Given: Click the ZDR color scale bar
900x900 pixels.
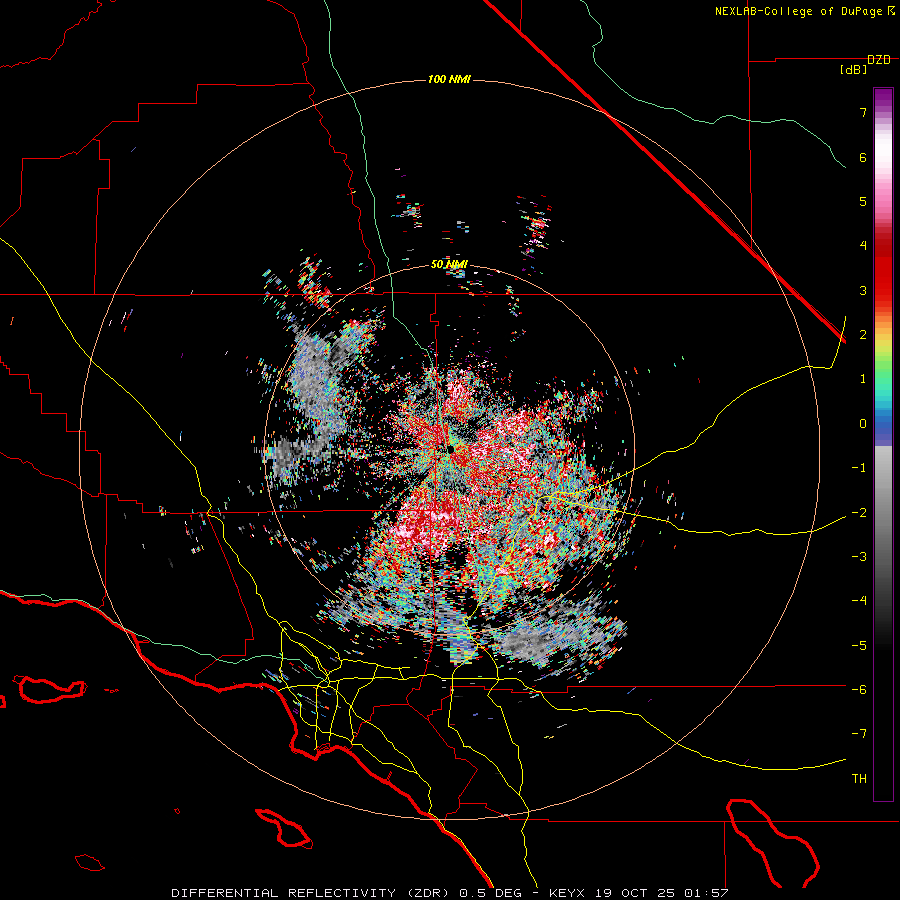Looking at the screenshot, I should [x=883, y=444].
